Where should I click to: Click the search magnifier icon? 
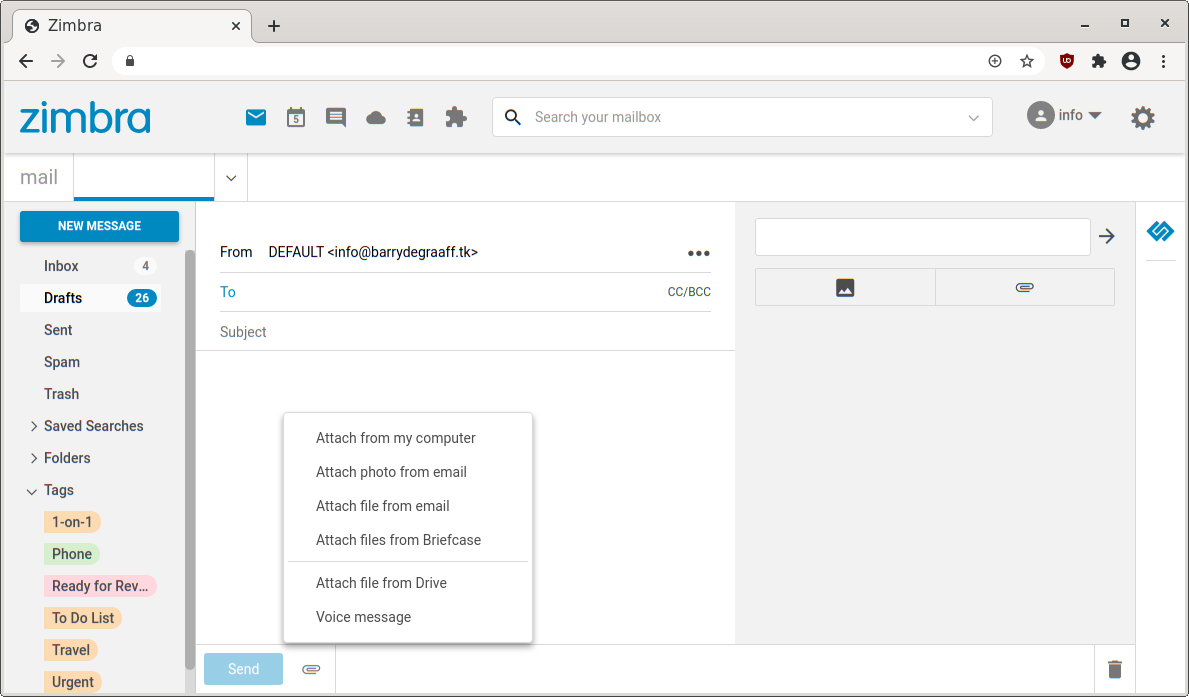pos(513,118)
